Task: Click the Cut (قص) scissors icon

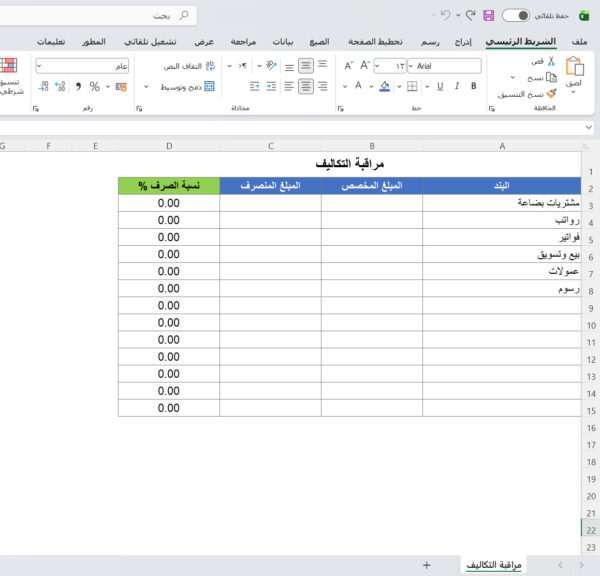Action: 549,62
